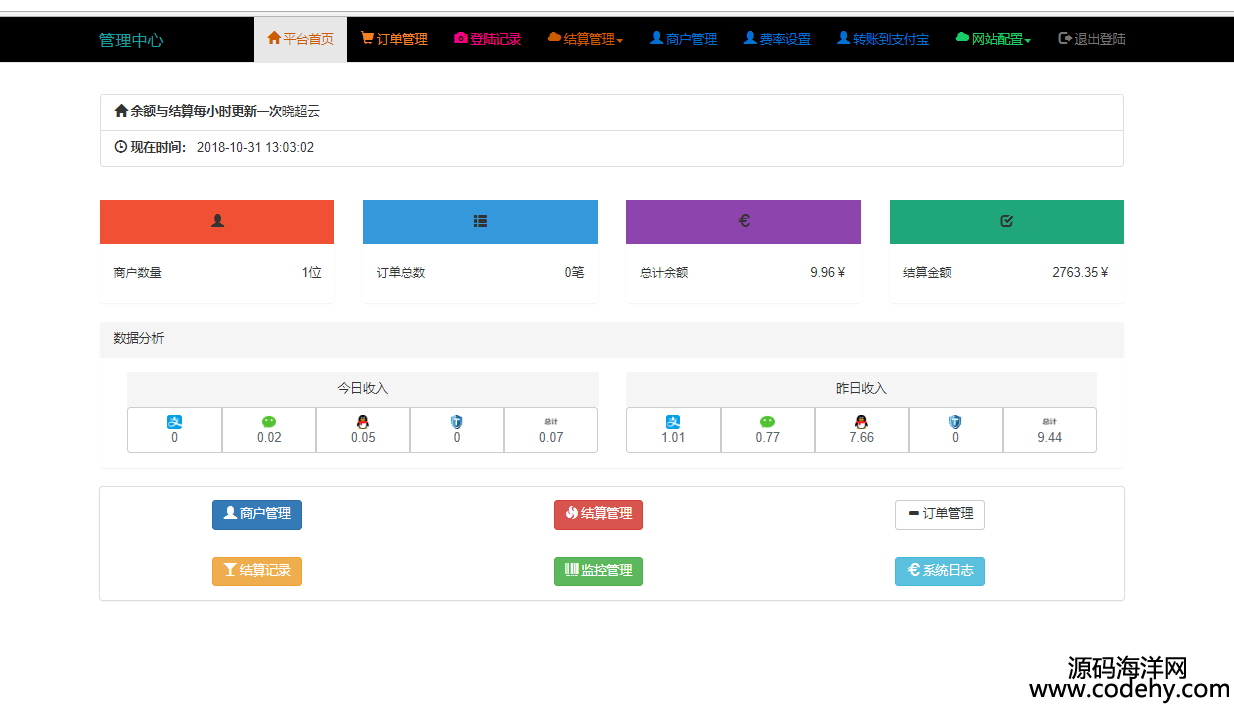Click the 退出登陆 logout link
The image size is (1234, 709).
pos(1091,40)
